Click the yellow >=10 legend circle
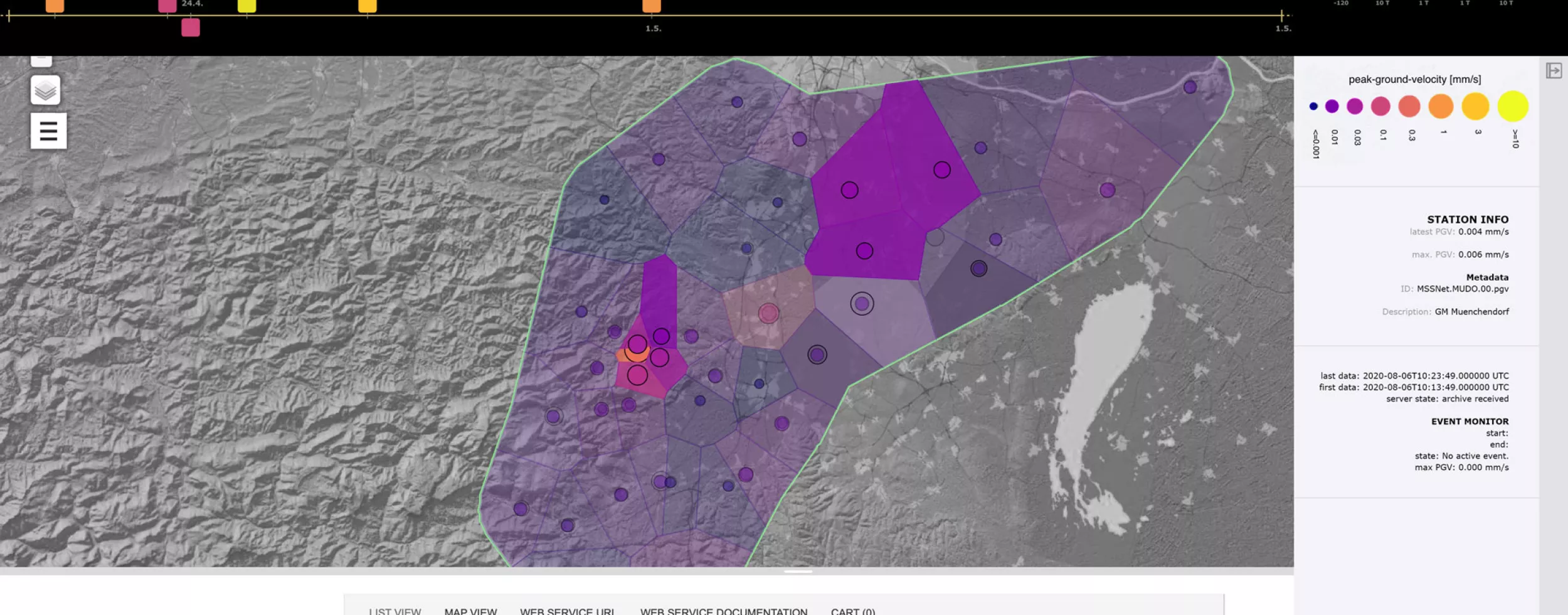 point(1512,106)
